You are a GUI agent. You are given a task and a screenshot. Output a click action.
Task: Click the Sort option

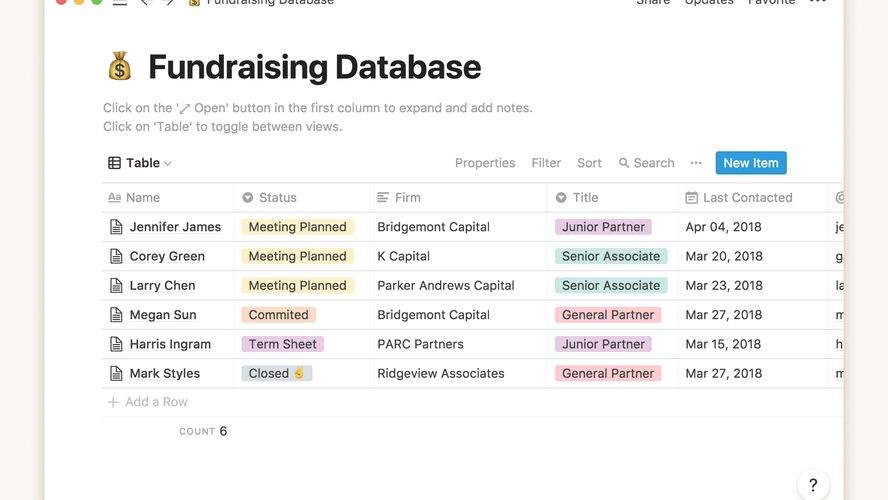tap(589, 163)
